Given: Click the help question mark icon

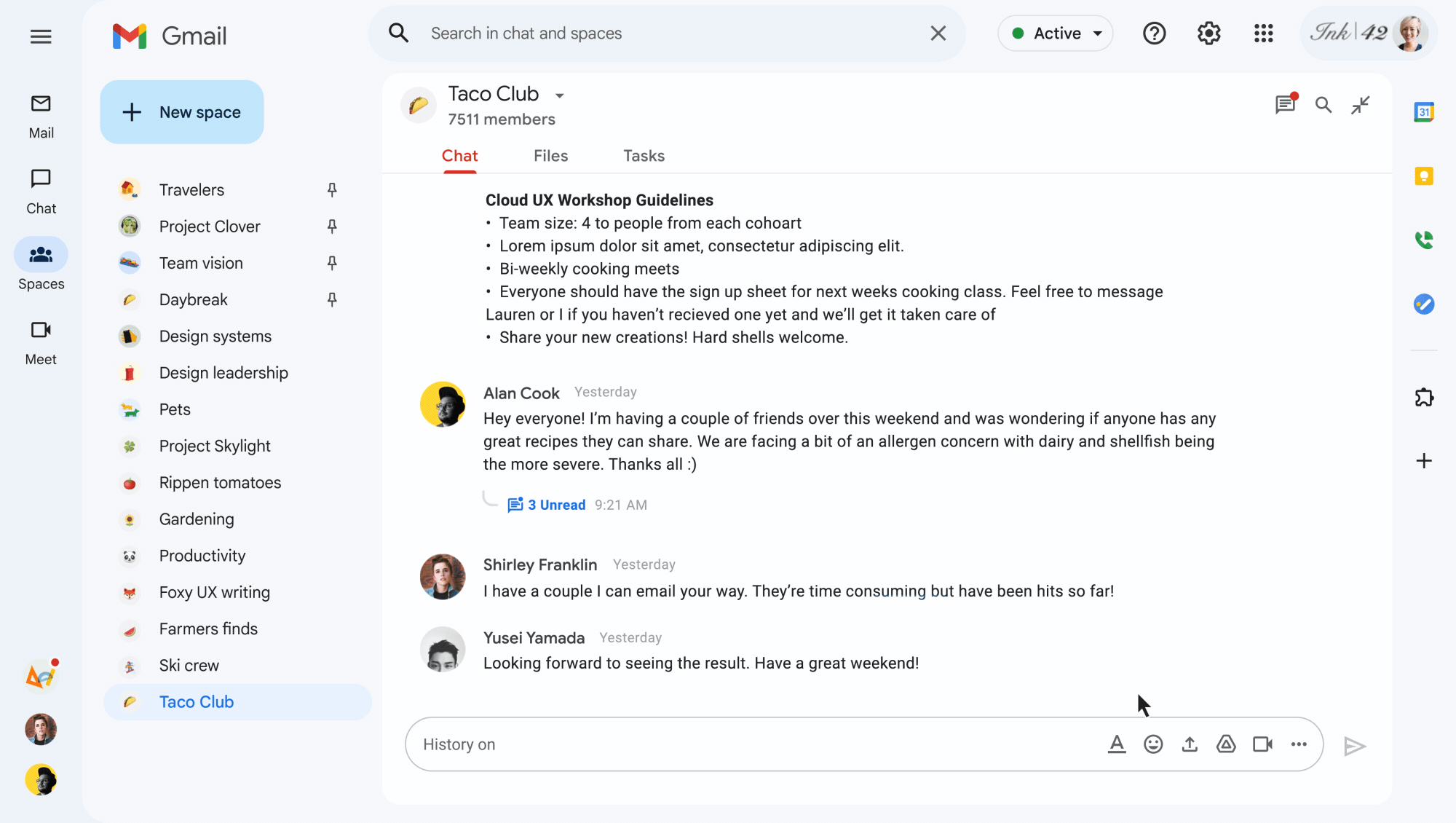Looking at the screenshot, I should (x=1157, y=33).
